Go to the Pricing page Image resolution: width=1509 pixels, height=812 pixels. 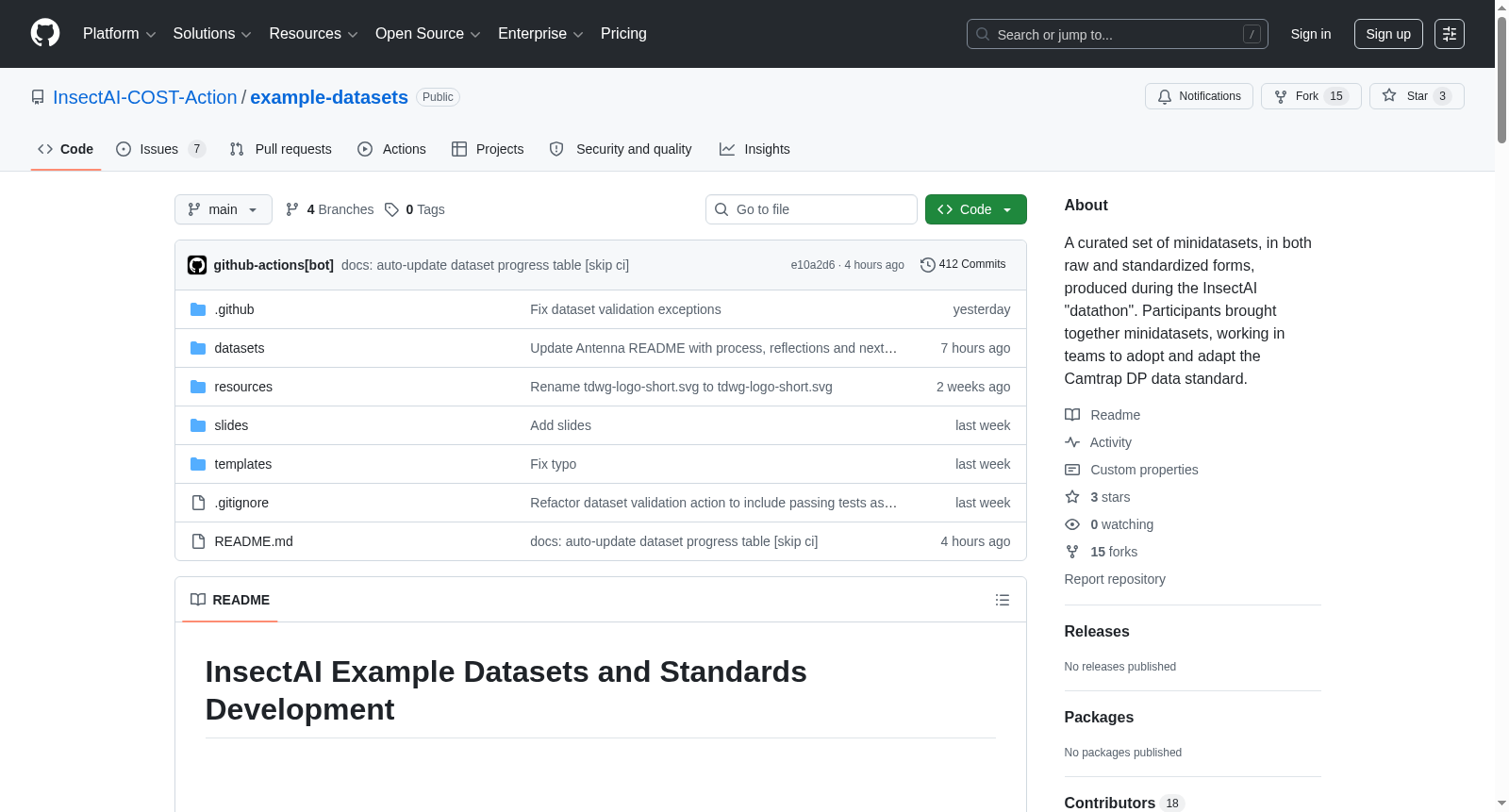pyautogui.click(x=623, y=34)
